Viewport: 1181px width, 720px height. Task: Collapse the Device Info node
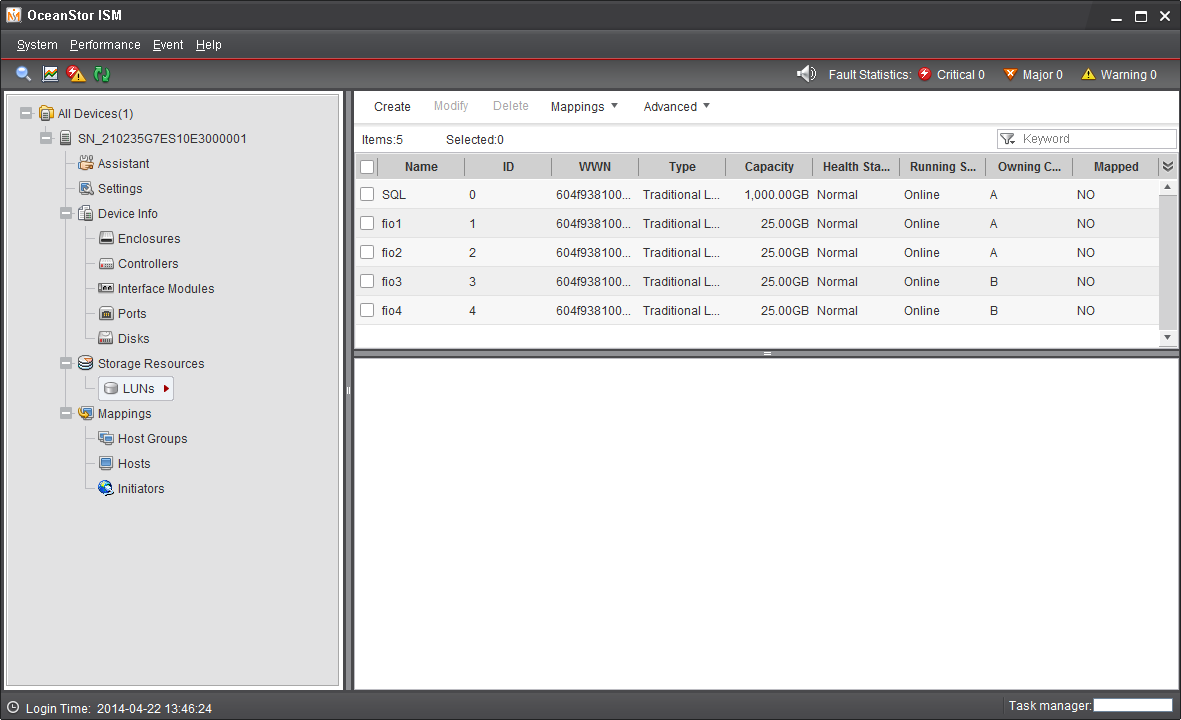pyautogui.click(x=66, y=213)
